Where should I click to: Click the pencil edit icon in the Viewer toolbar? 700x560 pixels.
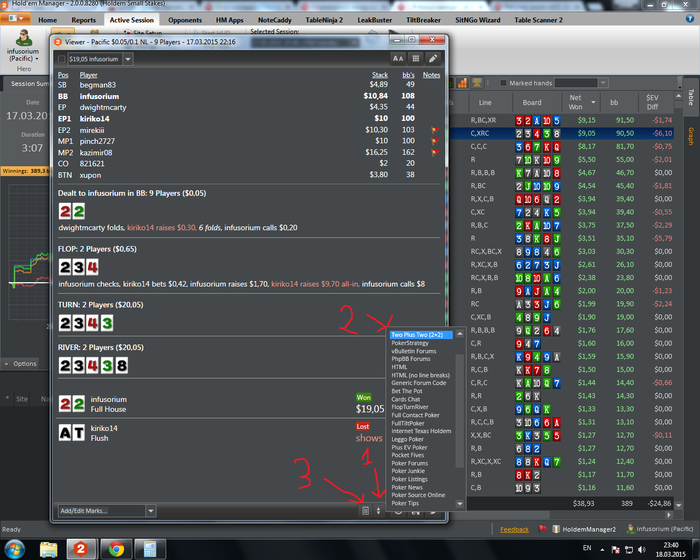433,59
